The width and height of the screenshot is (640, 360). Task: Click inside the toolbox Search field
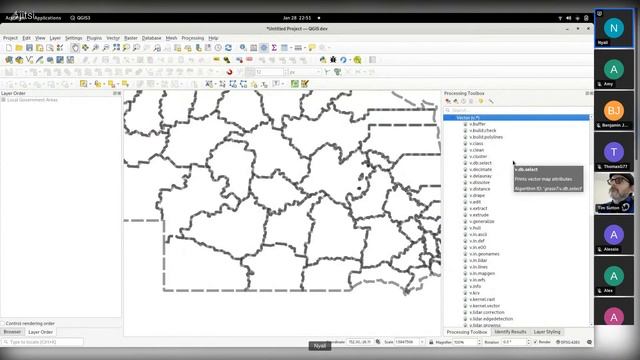pos(517,110)
